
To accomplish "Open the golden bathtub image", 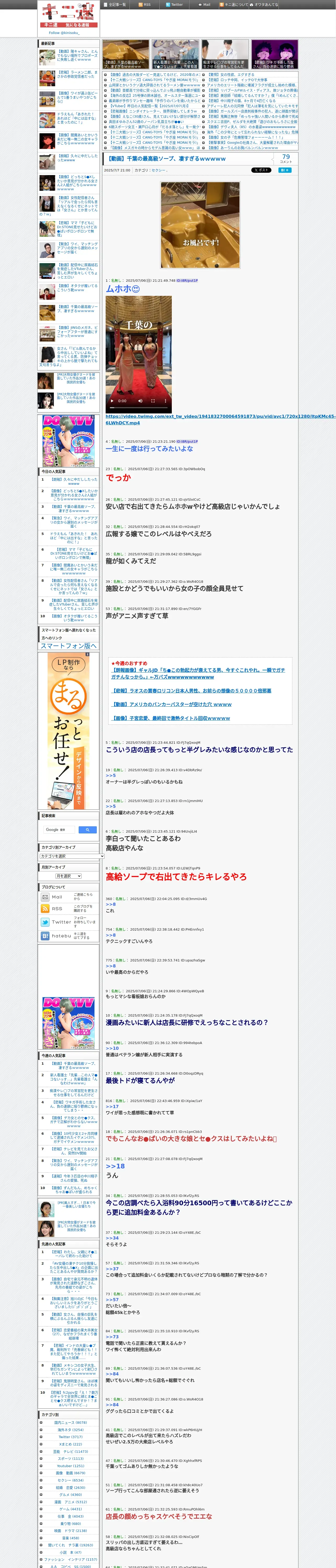I will (200, 225).
